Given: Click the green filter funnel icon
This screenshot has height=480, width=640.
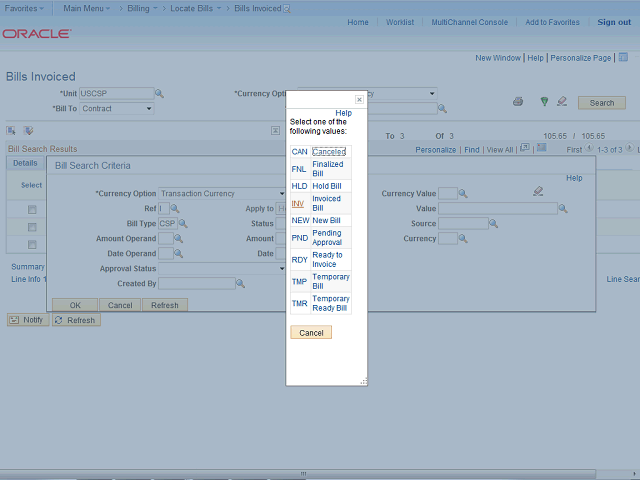Looking at the screenshot, I should click(544, 102).
